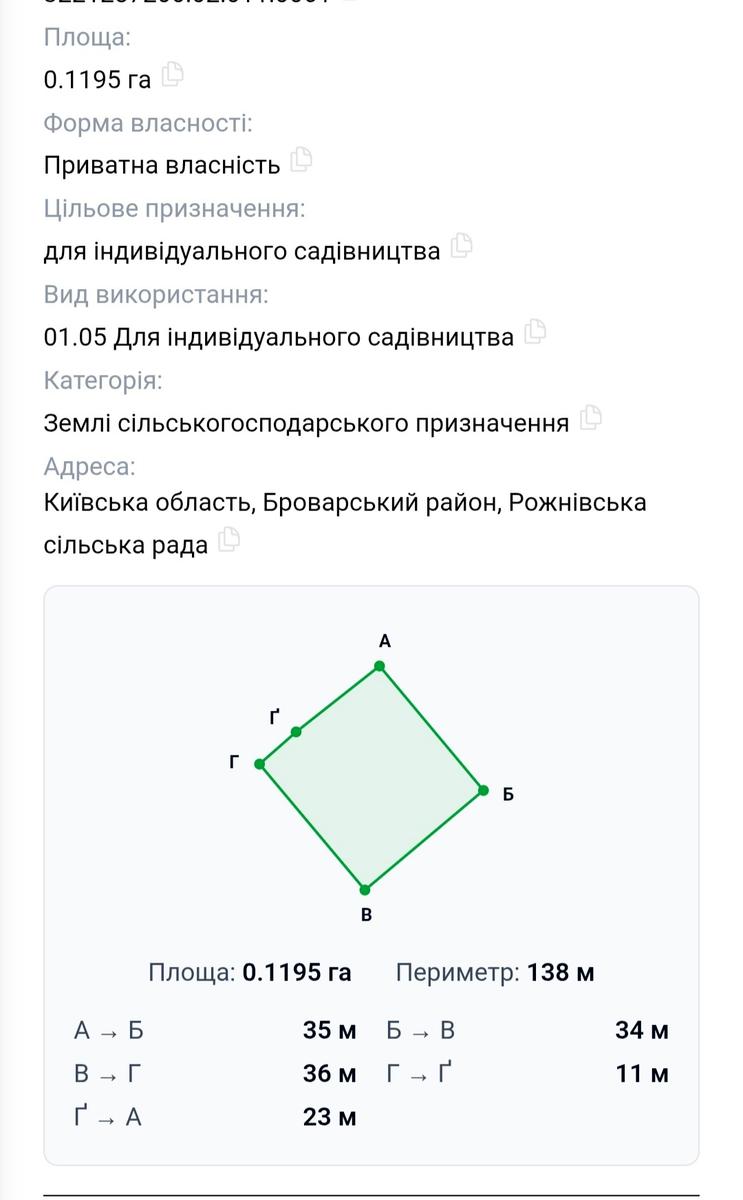
Task: Copy the land category text
Action: tap(590, 417)
